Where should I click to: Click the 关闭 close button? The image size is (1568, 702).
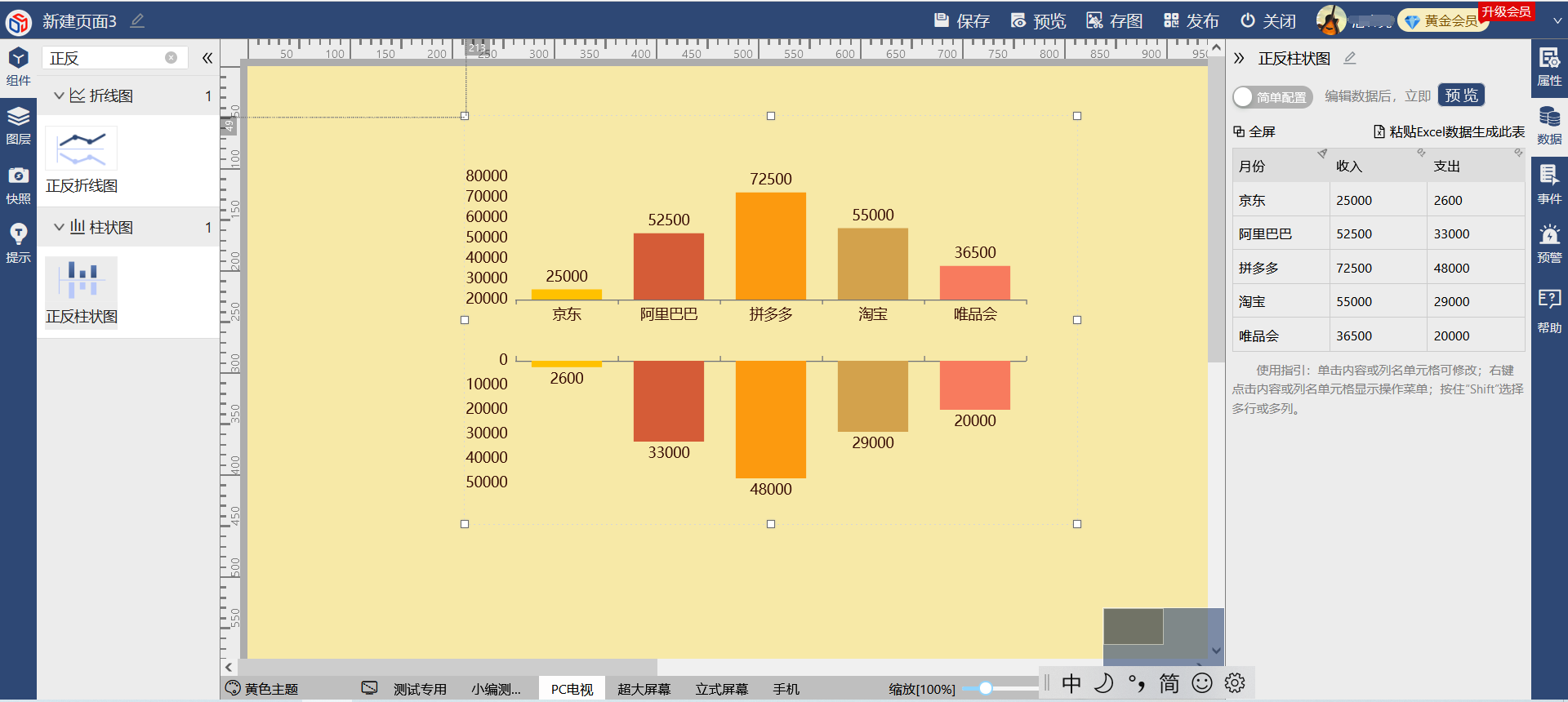(1267, 20)
